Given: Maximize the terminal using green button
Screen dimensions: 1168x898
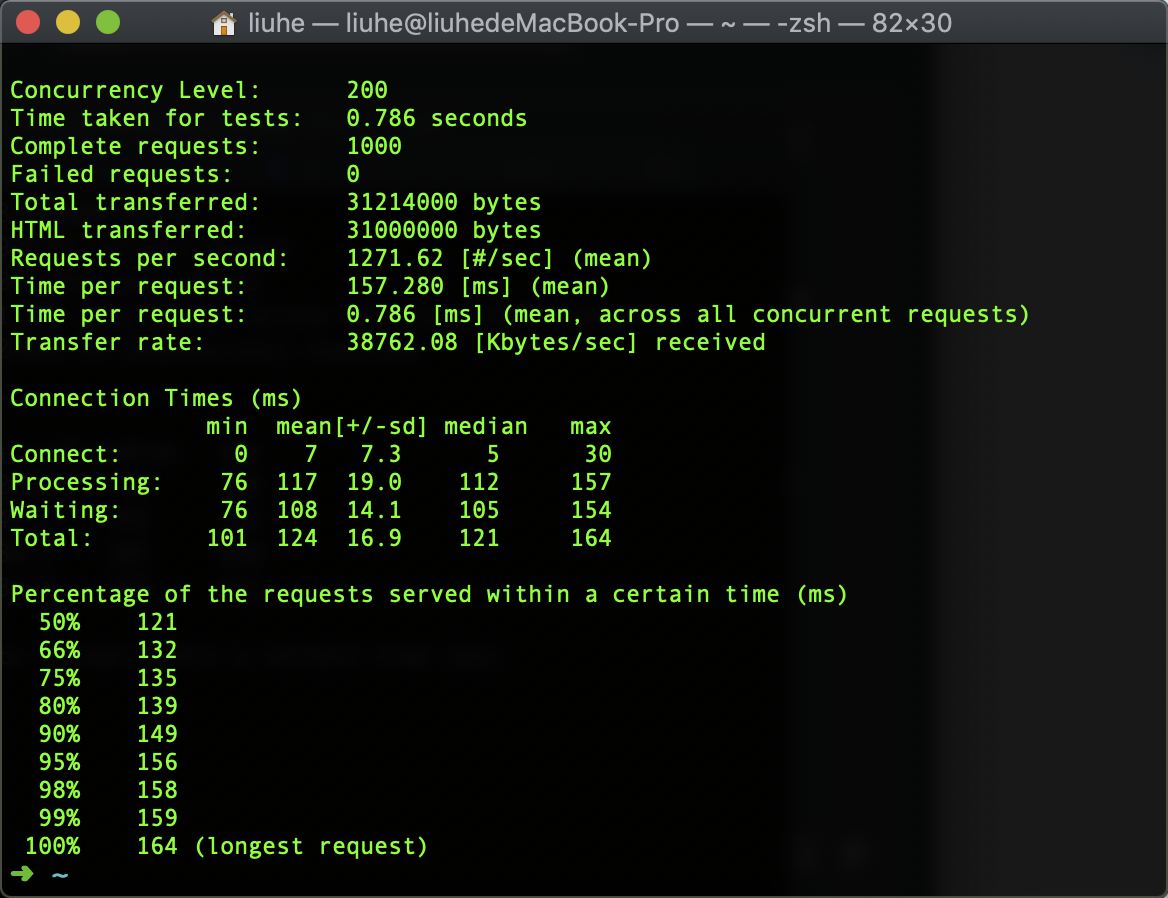Looking at the screenshot, I should pos(107,22).
